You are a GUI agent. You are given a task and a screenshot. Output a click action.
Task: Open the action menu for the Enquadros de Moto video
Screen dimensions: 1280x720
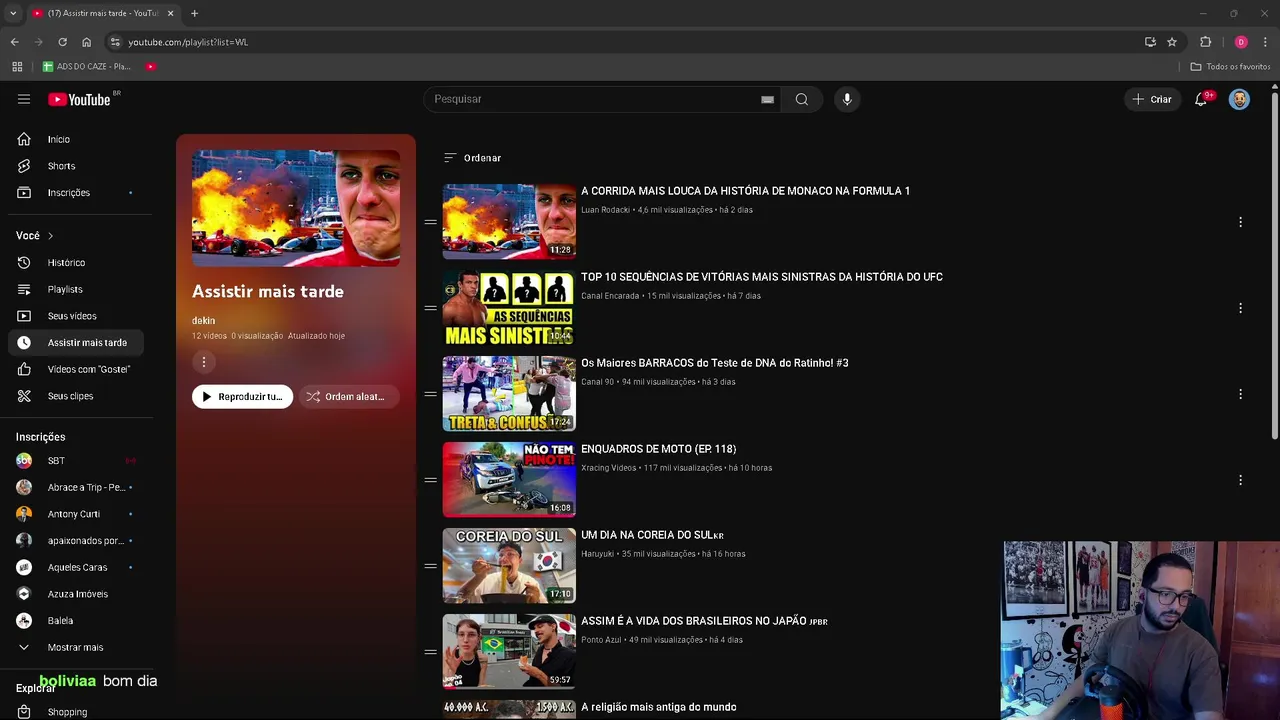coord(1240,480)
